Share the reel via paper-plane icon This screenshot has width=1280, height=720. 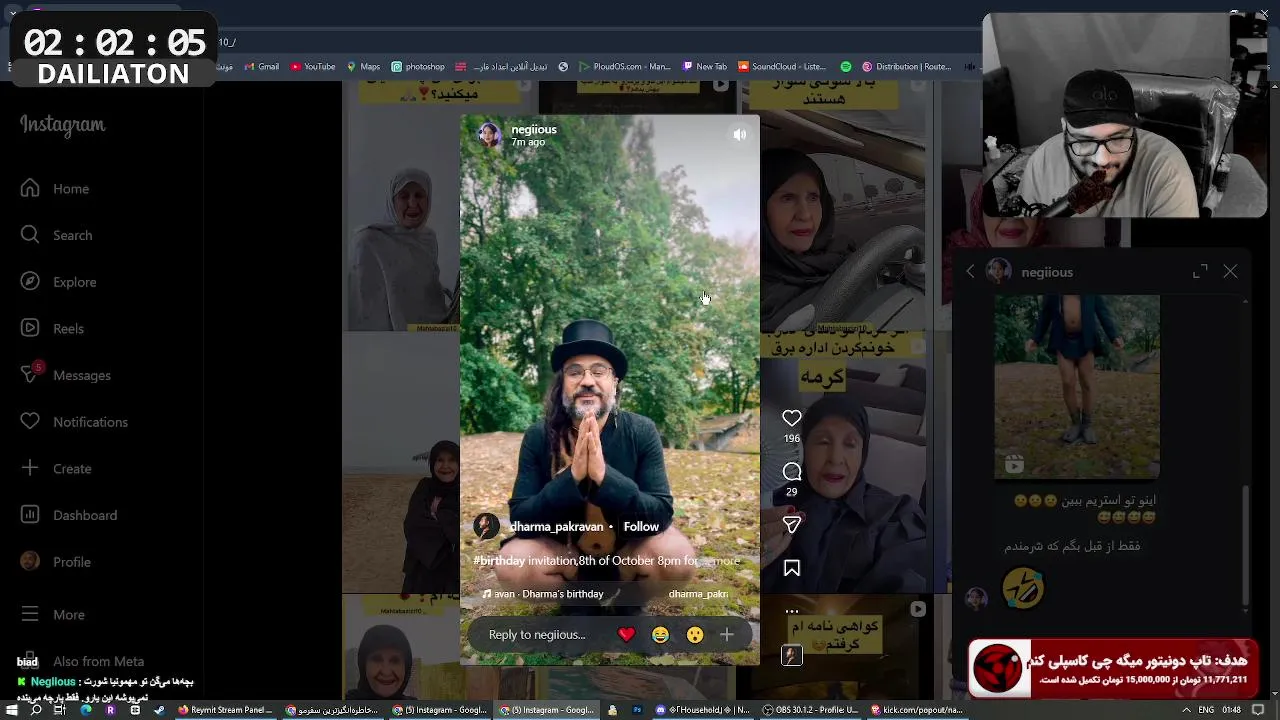coord(792,524)
